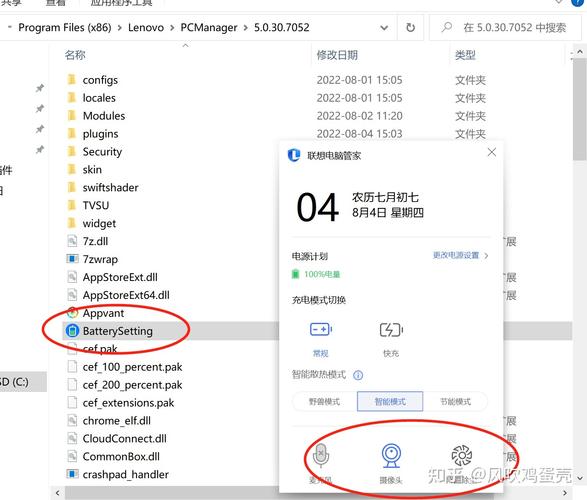This screenshot has width=587, height=500.
Task: Click the CloudConnect.dll file icon
Action: click(72, 438)
